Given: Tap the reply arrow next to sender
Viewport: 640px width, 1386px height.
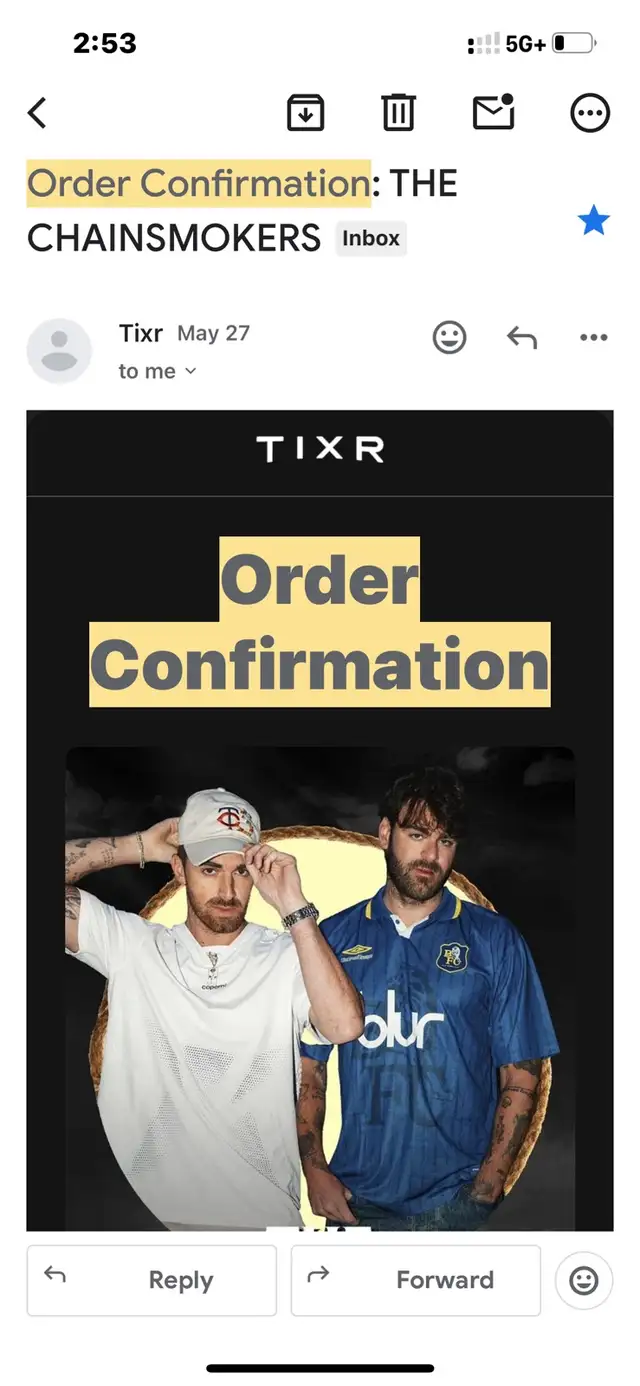Looking at the screenshot, I should (x=522, y=338).
